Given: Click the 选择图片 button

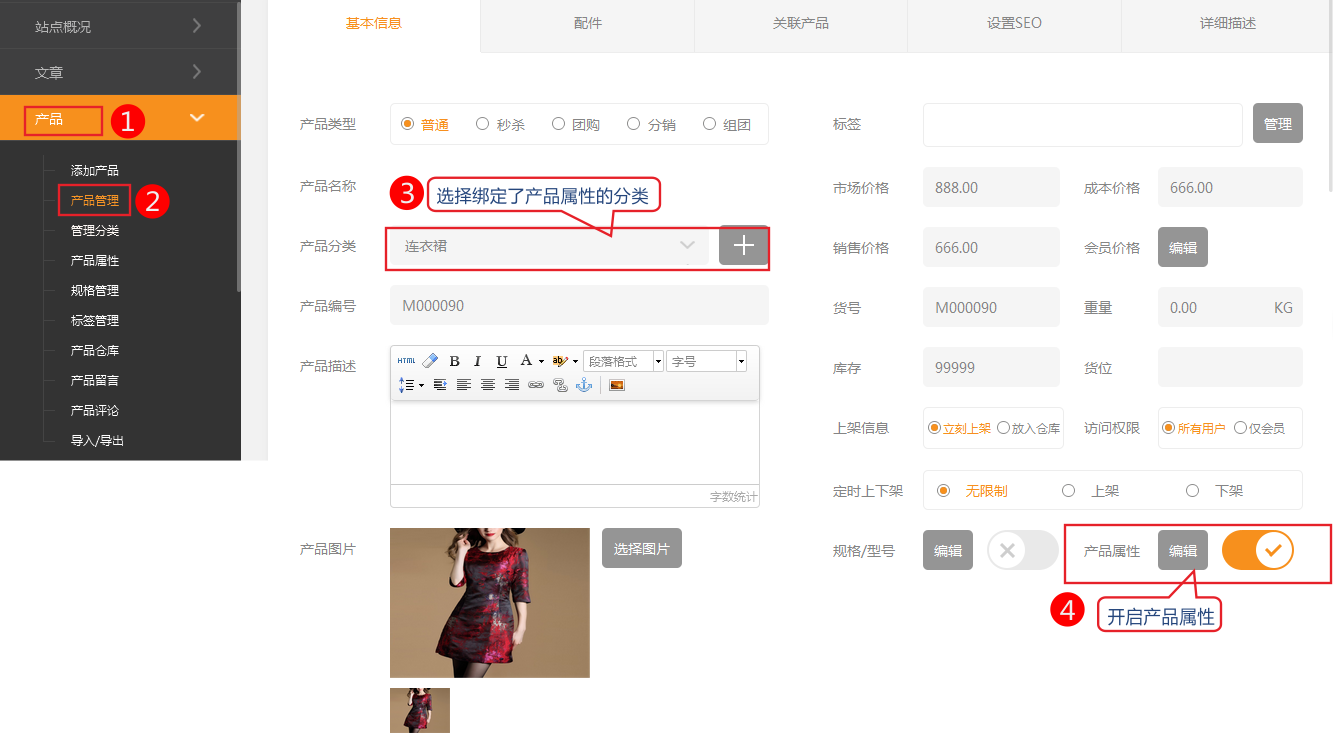Looking at the screenshot, I should pyautogui.click(x=641, y=548).
